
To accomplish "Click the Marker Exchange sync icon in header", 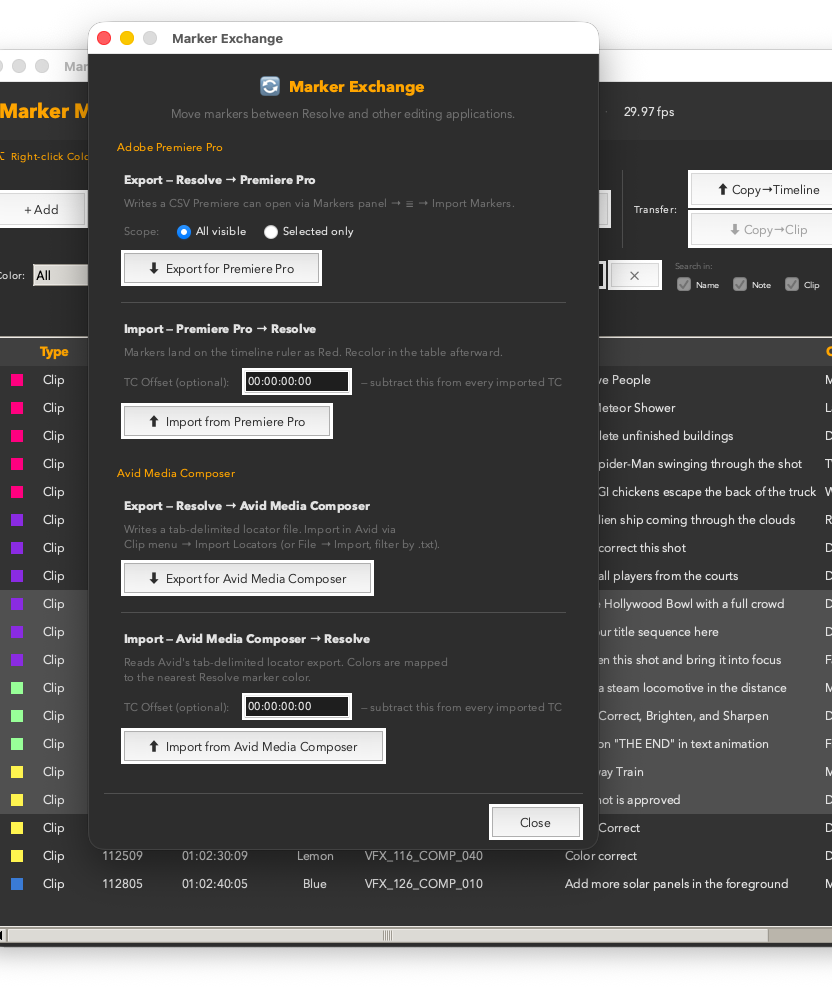I will point(270,86).
